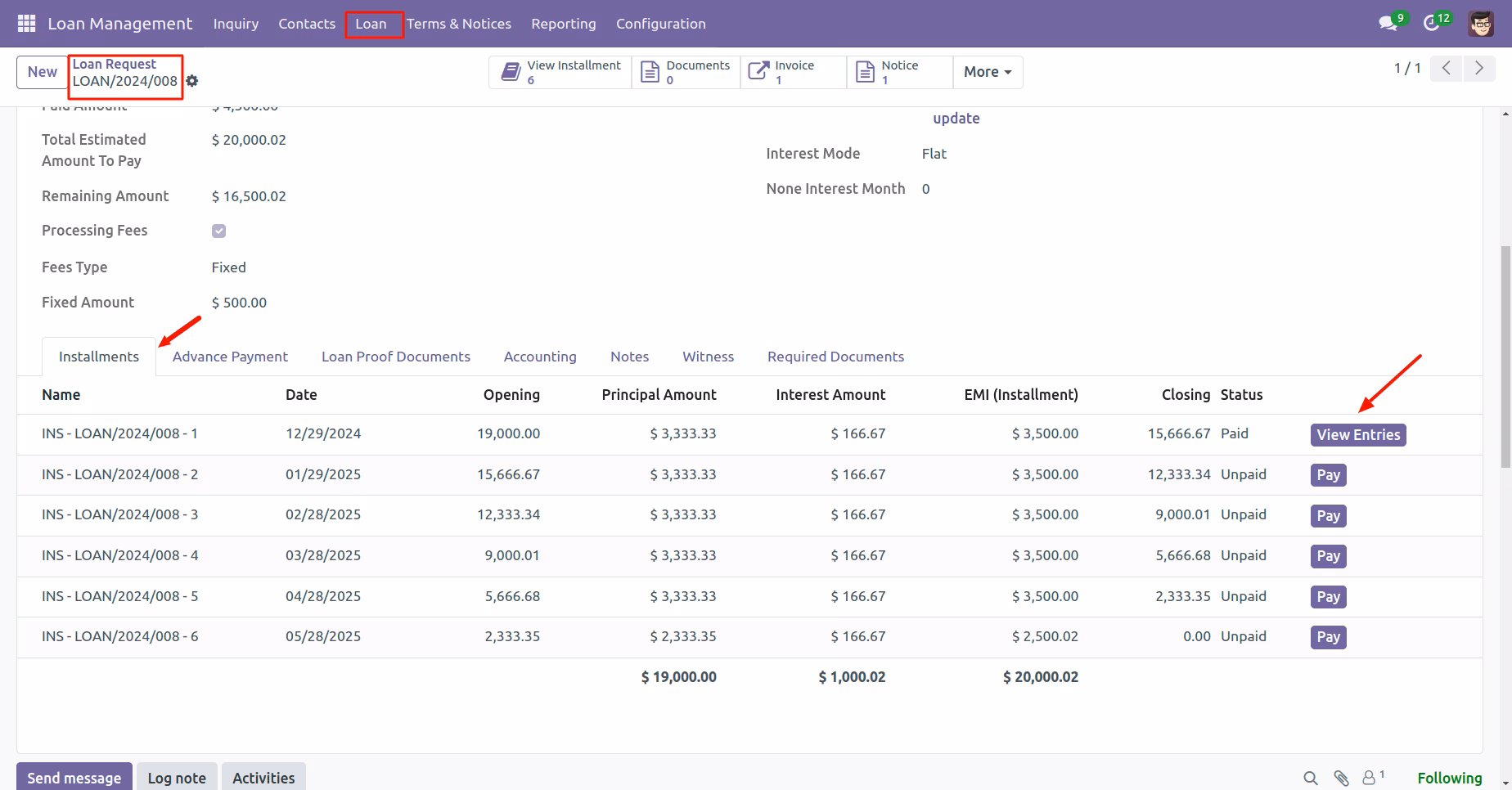This screenshot has height=790, width=1512.
Task: Click the Following button
Action: click(x=1449, y=778)
